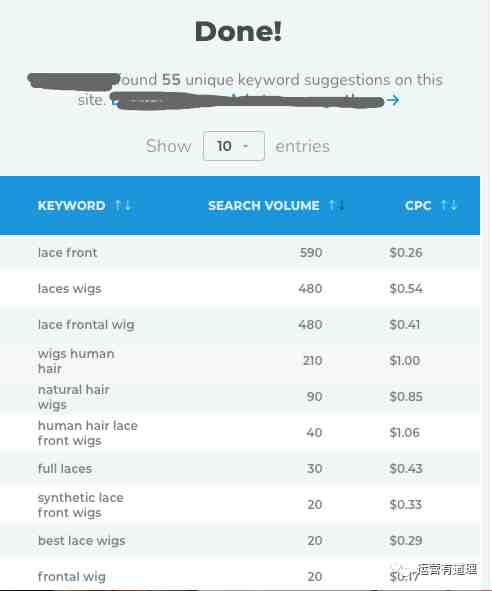Select the 'best lace wigs' keyword
The image size is (492, 591).
pos(82,540)
